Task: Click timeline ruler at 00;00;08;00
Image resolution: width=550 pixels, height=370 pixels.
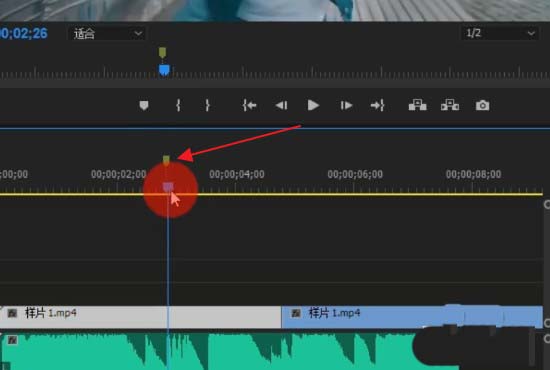Action: point(473,174)
